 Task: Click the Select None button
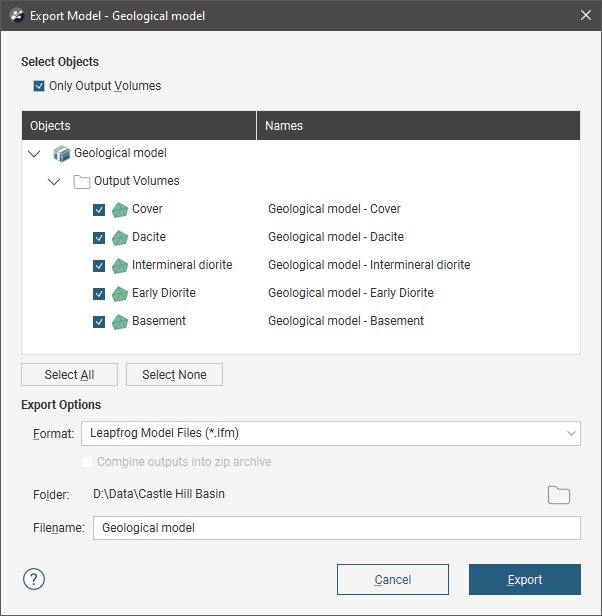point(174,374)
